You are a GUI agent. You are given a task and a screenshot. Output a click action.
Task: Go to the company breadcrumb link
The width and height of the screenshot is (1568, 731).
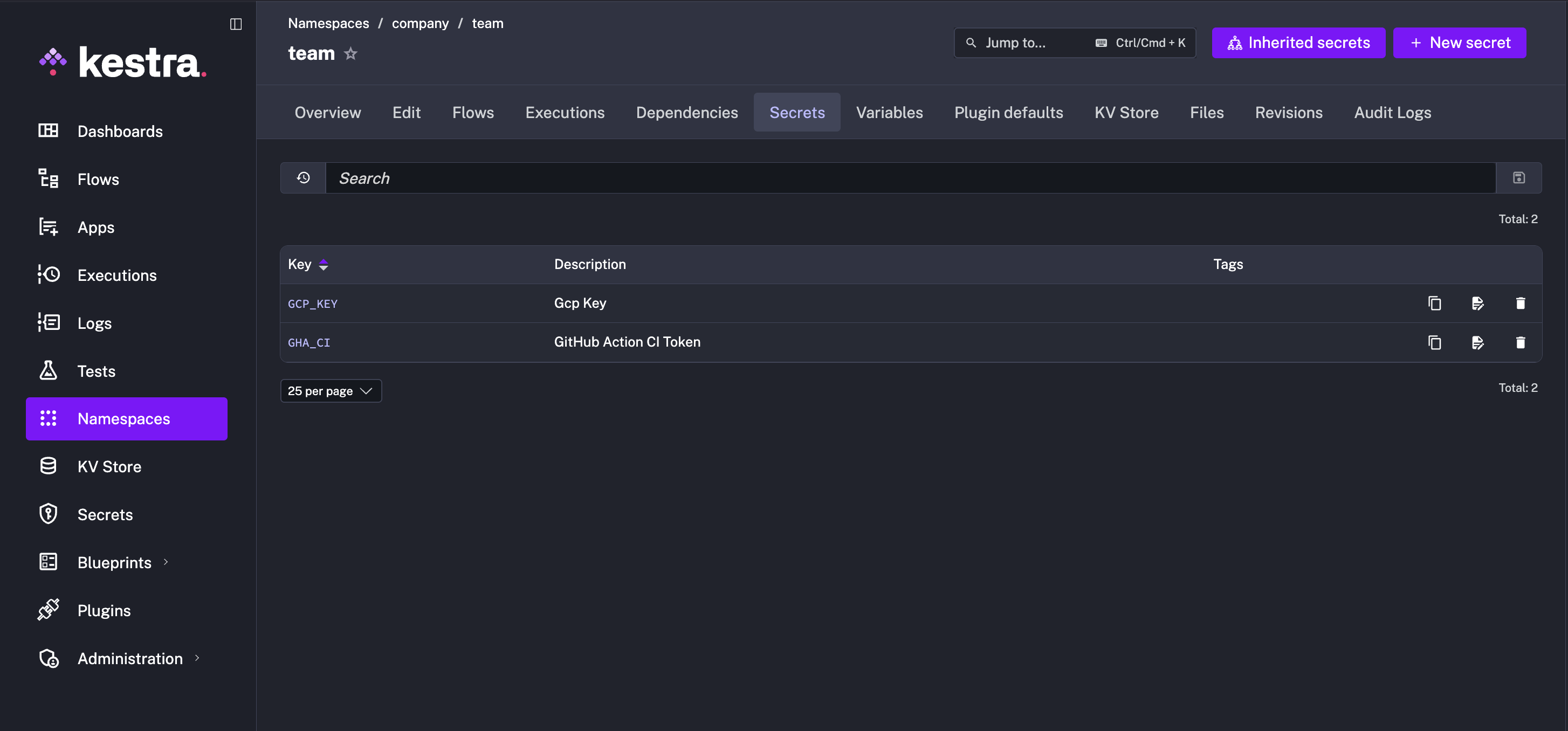(420, 23)
